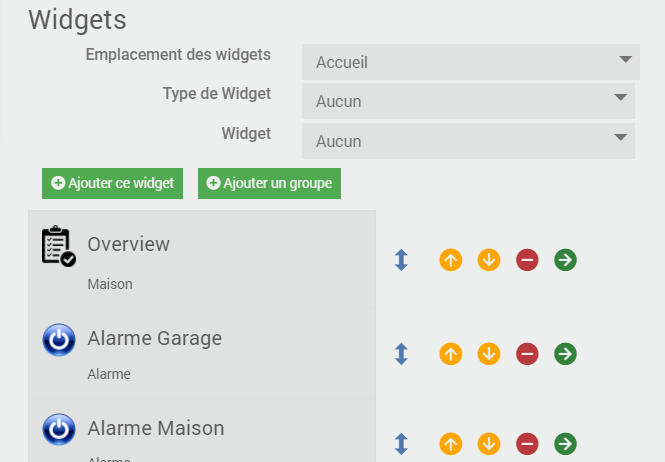
Task: Select the Alarme Garage power icon
Action: 59,340
